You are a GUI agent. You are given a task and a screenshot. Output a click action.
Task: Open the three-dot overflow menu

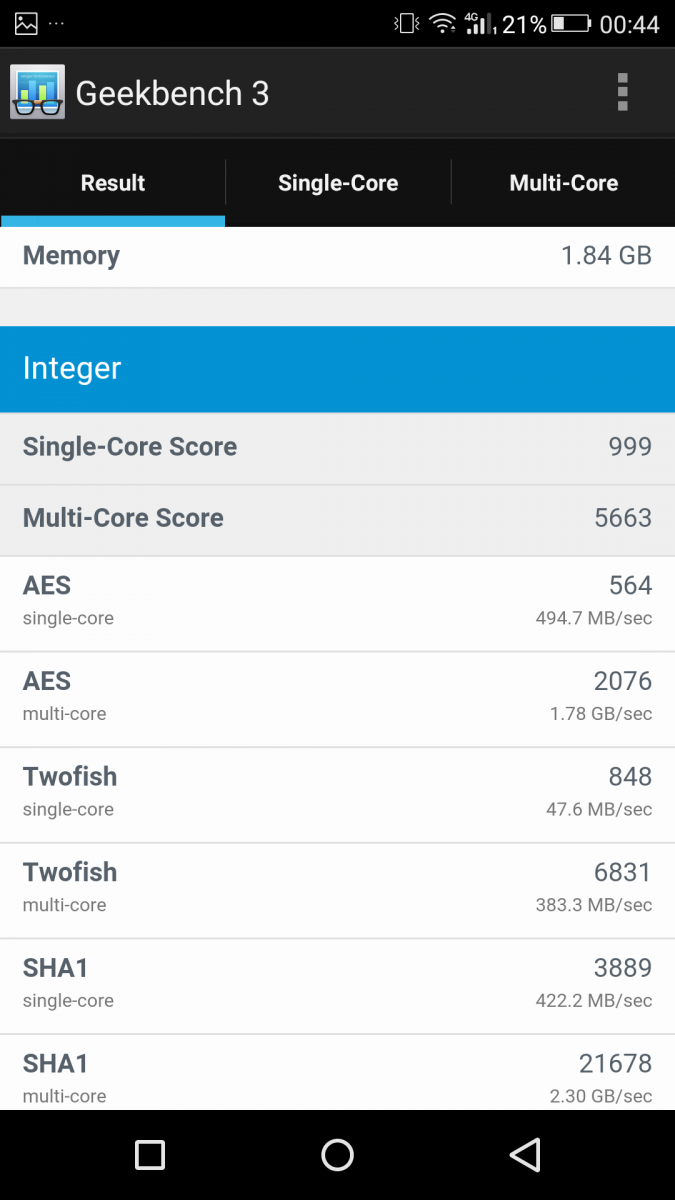point(622,92)
